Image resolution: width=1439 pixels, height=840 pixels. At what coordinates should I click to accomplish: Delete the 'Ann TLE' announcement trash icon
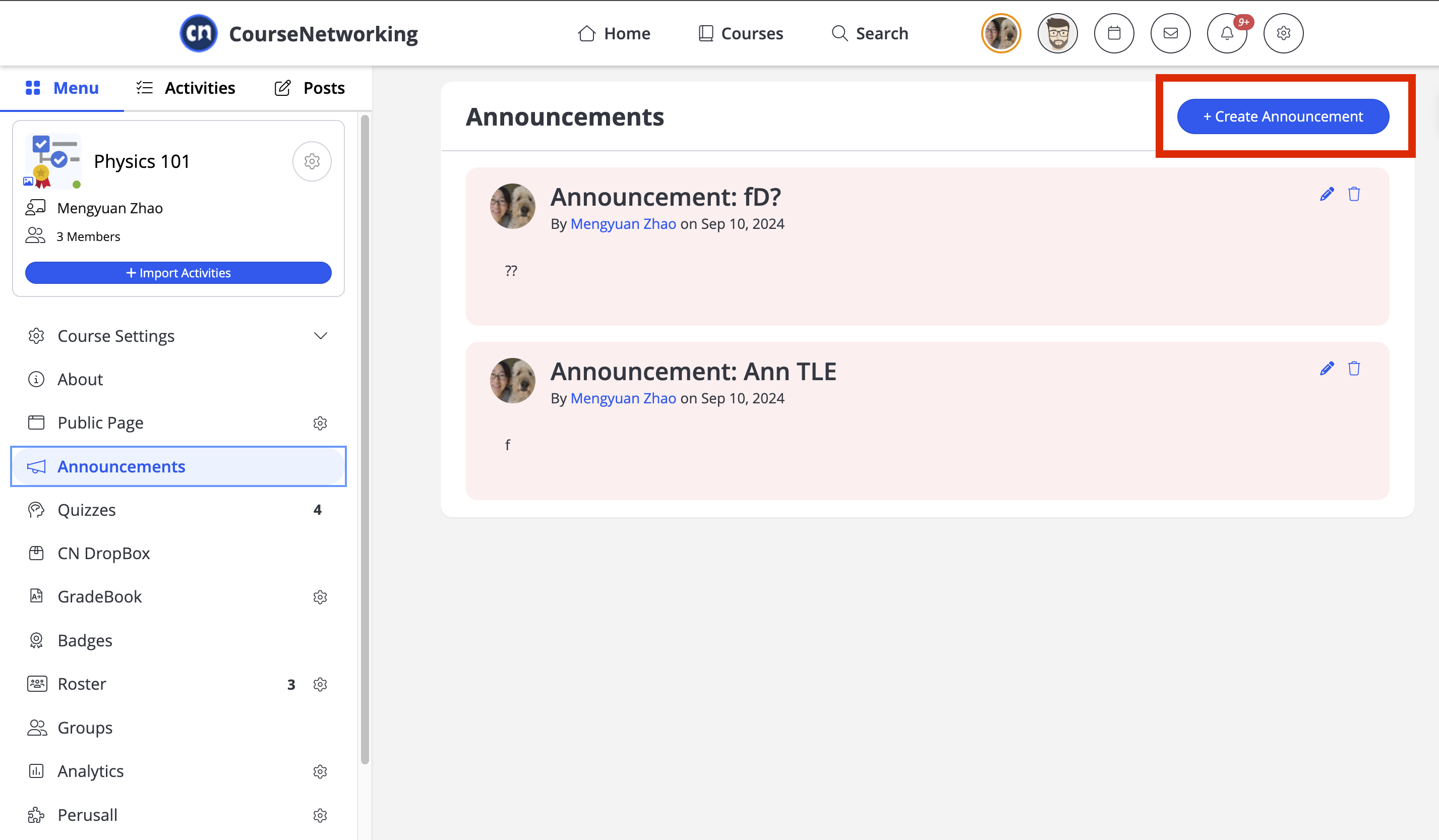point(1354,369)
